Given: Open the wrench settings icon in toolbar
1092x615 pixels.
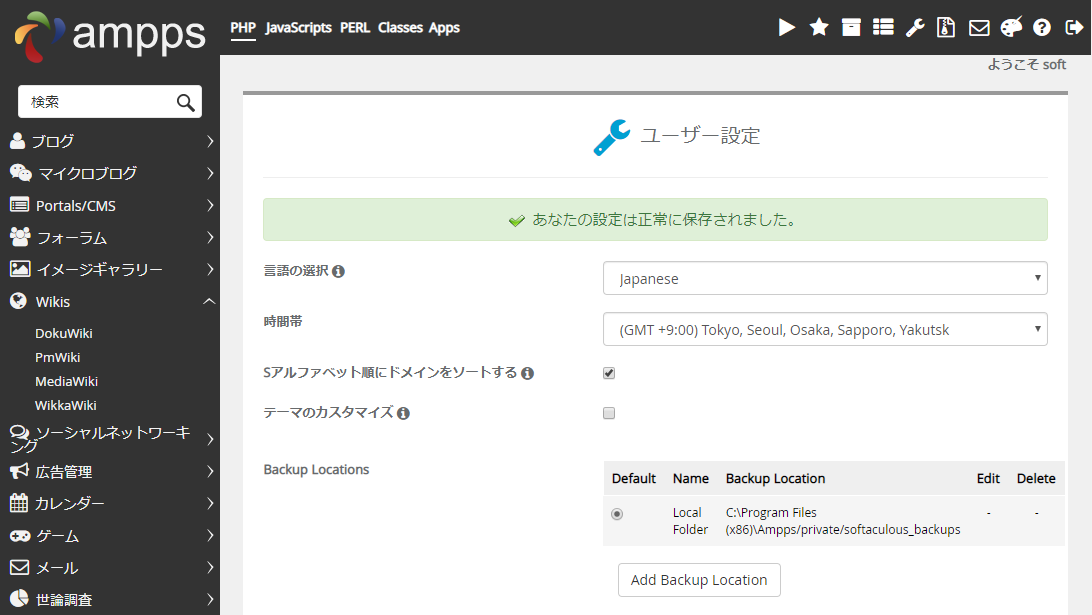Looking at the screenshot, I should coord(915,28).
